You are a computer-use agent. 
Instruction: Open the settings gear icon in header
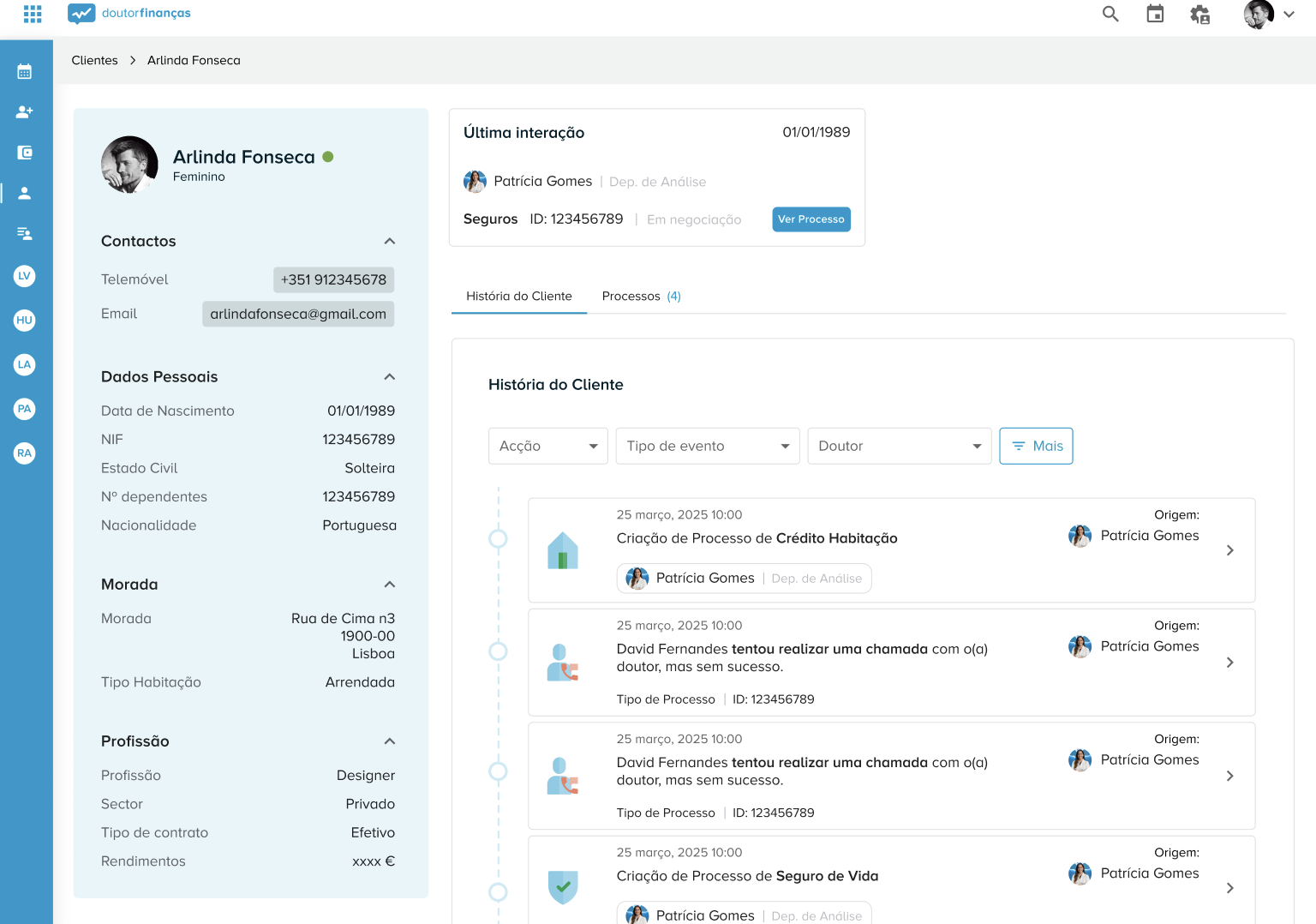tap(1199, 14)
